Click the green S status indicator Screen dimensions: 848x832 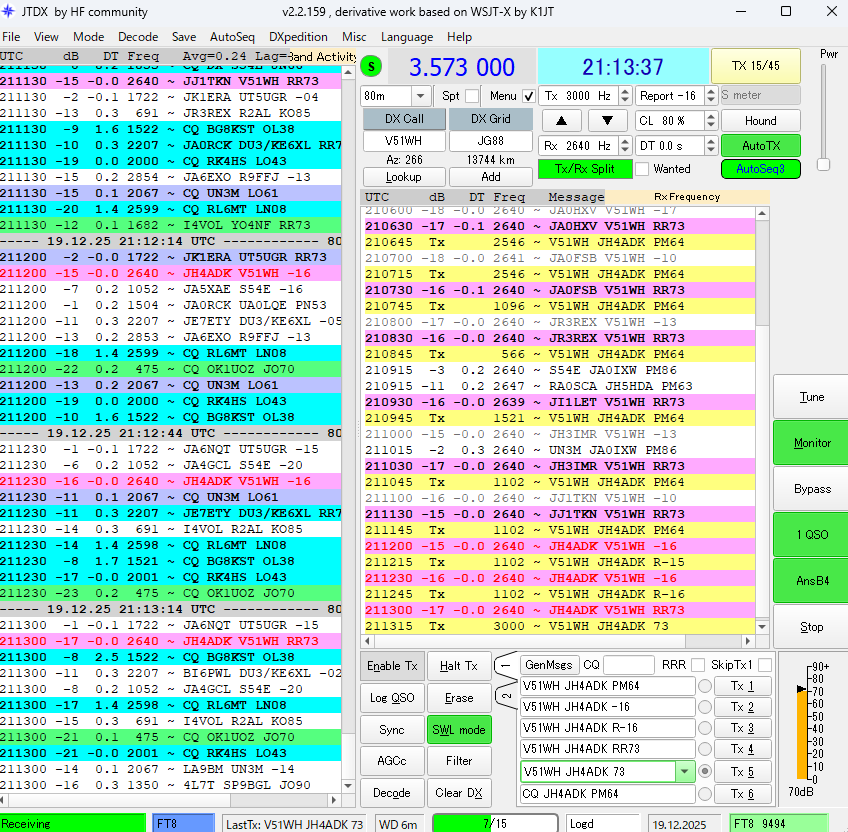click(x=372, y=67)
